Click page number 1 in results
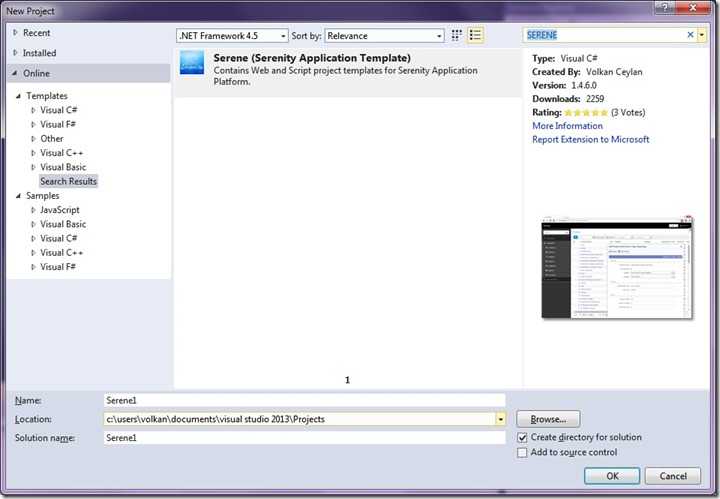Image resolution: width=720 pixels, height=499 pixels. tap(347, 380)
